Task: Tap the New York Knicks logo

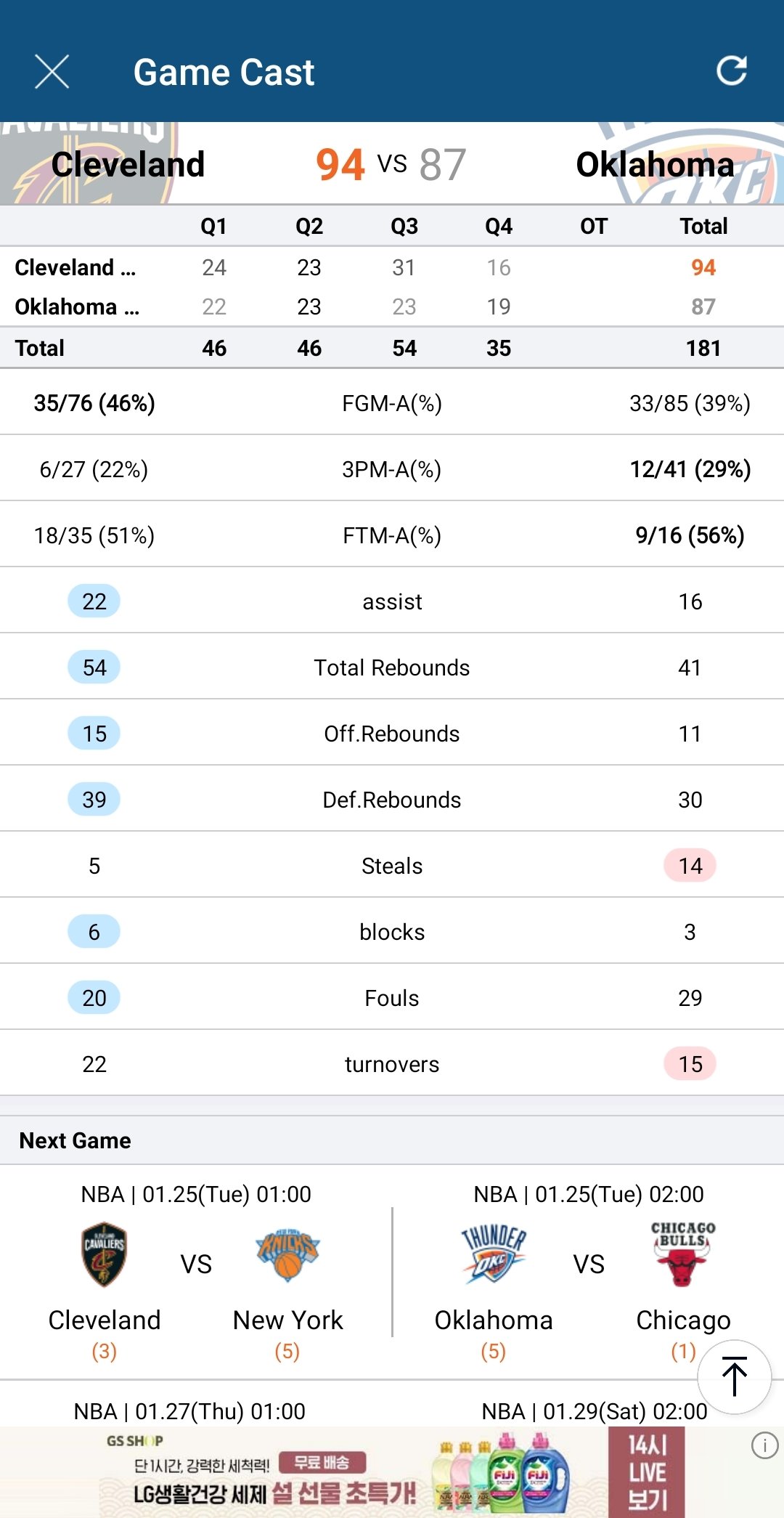Action: pos(287,1254)
